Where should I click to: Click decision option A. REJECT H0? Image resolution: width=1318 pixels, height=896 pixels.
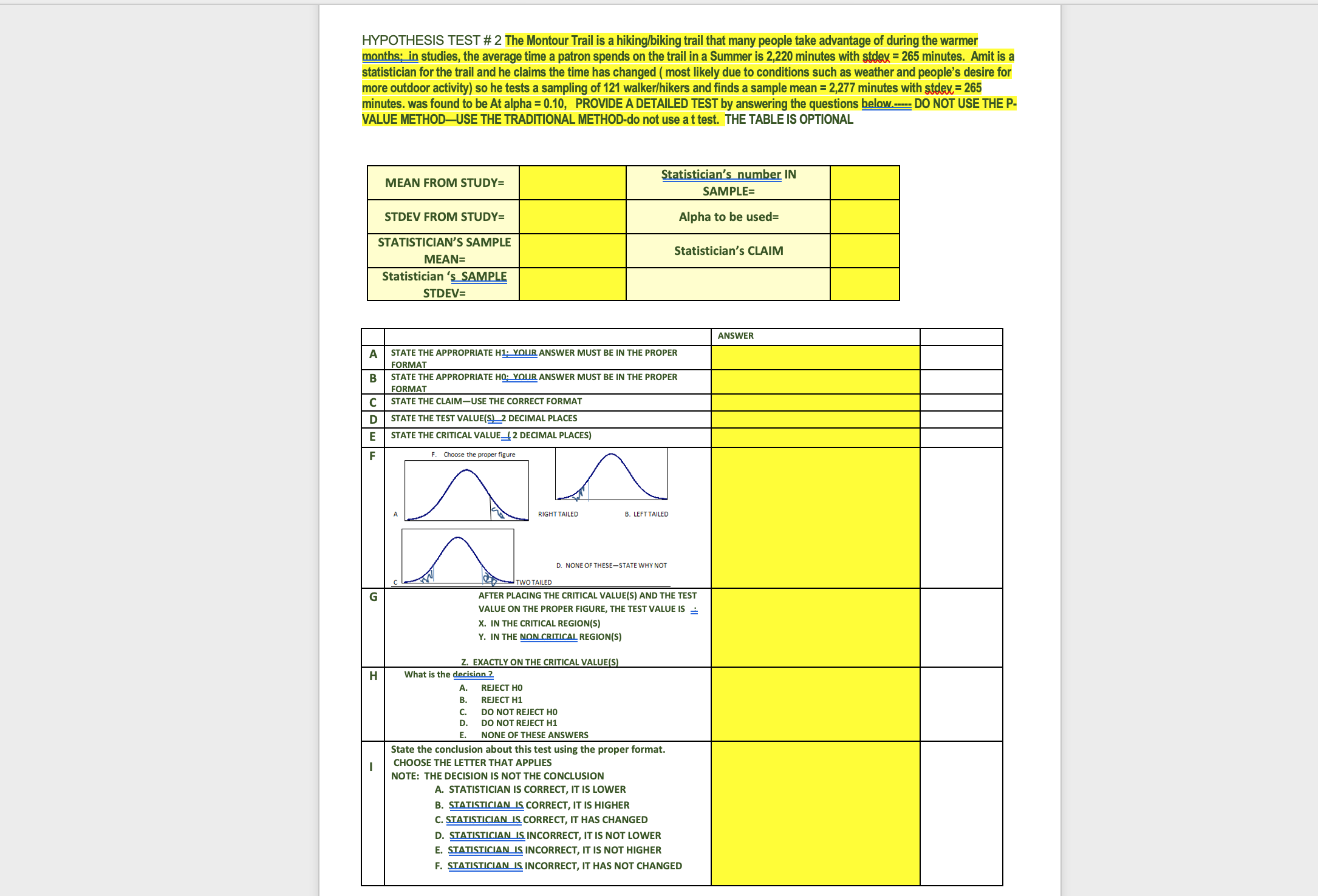501,688
